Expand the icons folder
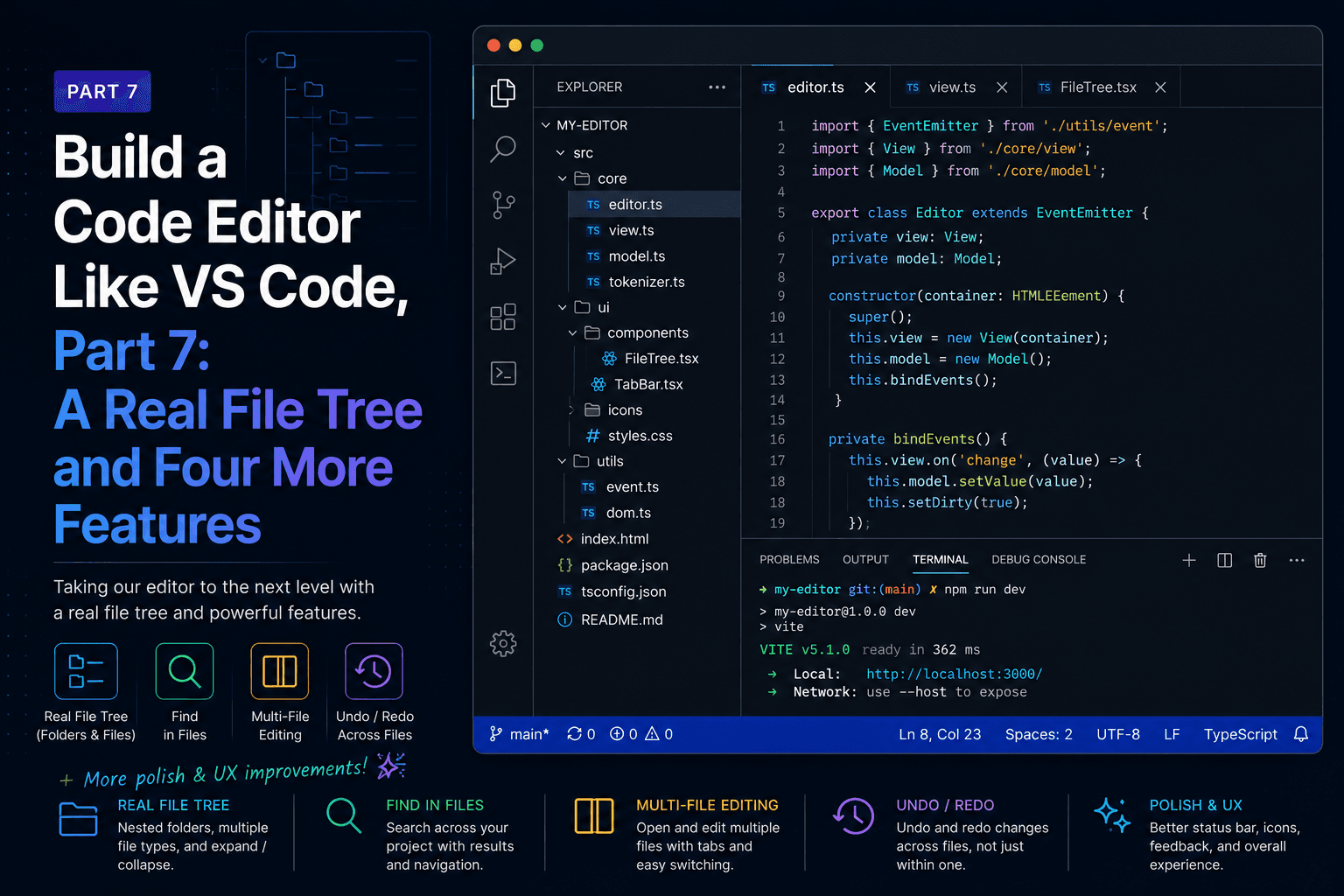The height and width of the screenshot is (896, 1344). pos(572,410)
